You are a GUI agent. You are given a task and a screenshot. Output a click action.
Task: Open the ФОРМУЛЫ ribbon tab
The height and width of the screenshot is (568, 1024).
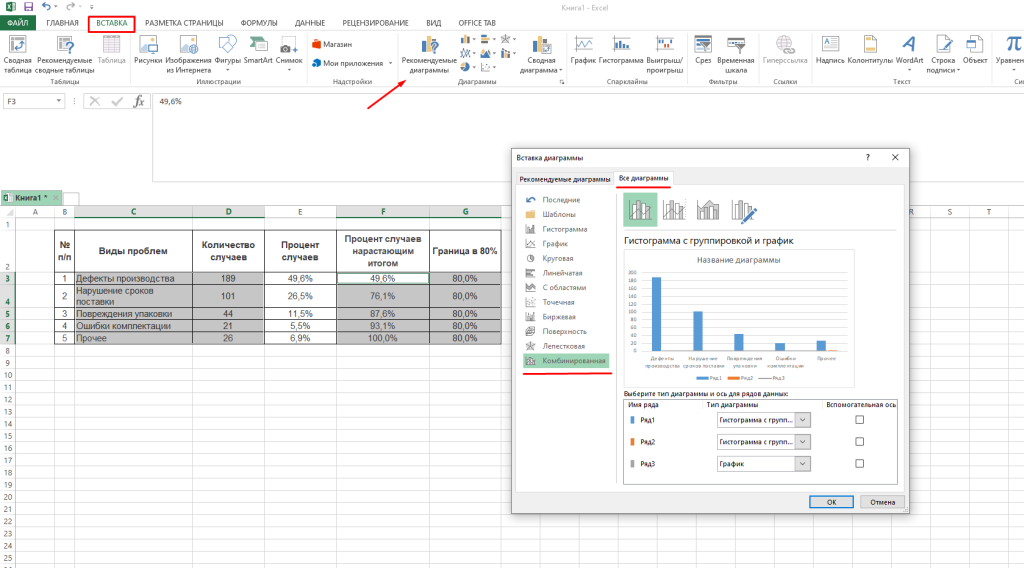(259, 23)
